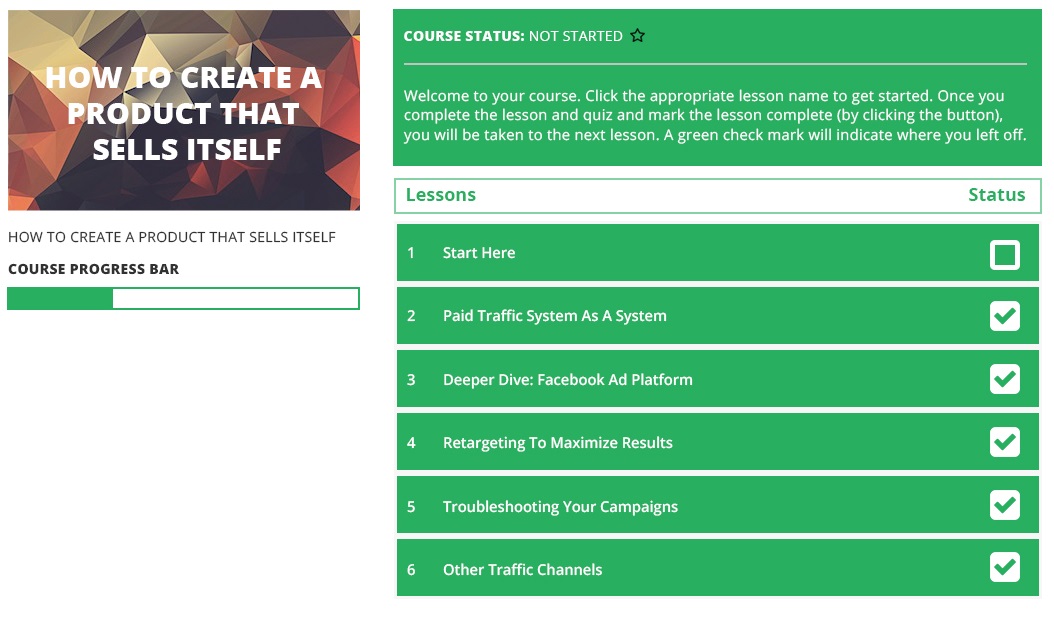
Task: Click the Course Status label
Action: [x=463, y=36]
